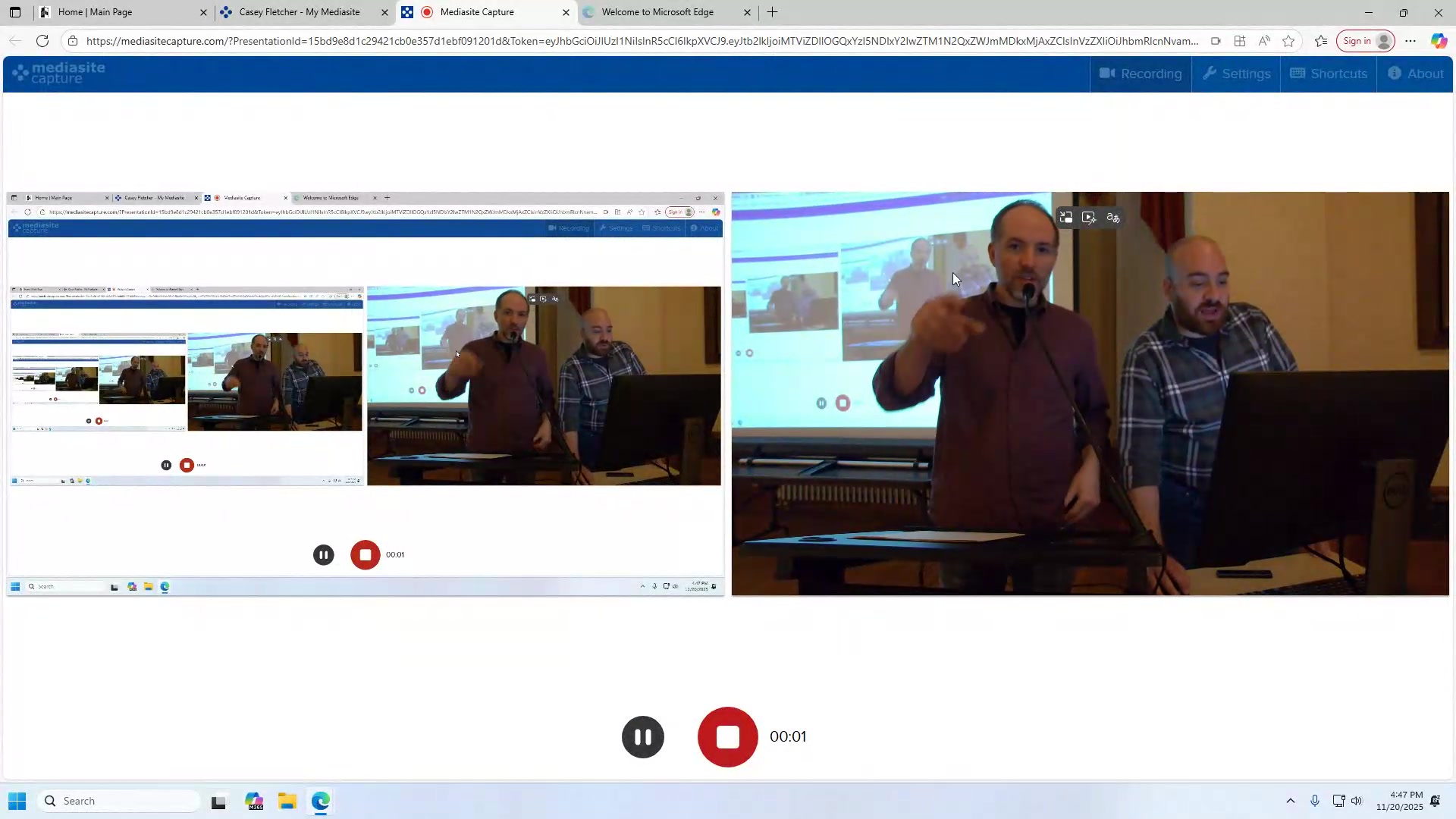Show hidden icons in the system tray

(x=1291, y=801)
